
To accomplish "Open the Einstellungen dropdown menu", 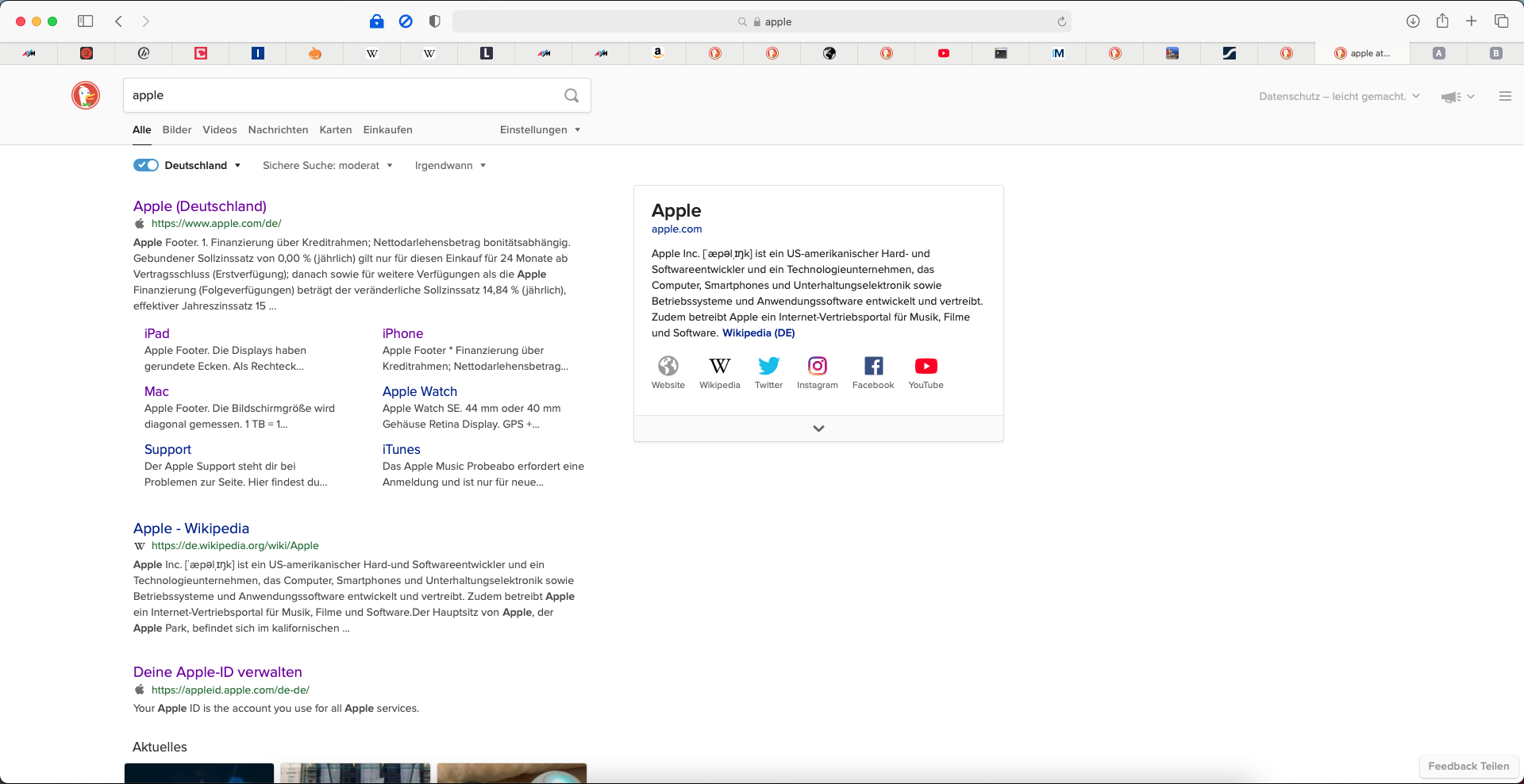I will click(x=540, y=129).
